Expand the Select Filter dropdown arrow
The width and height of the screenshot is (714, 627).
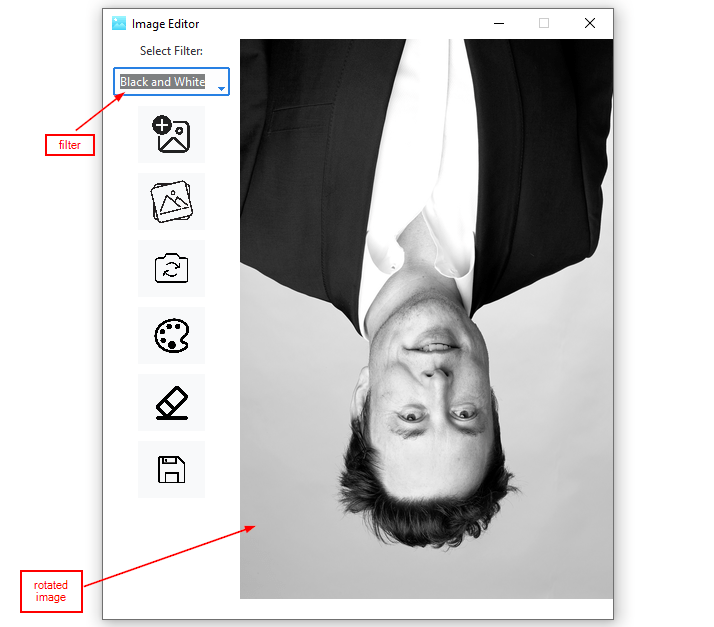click(221, 88)
